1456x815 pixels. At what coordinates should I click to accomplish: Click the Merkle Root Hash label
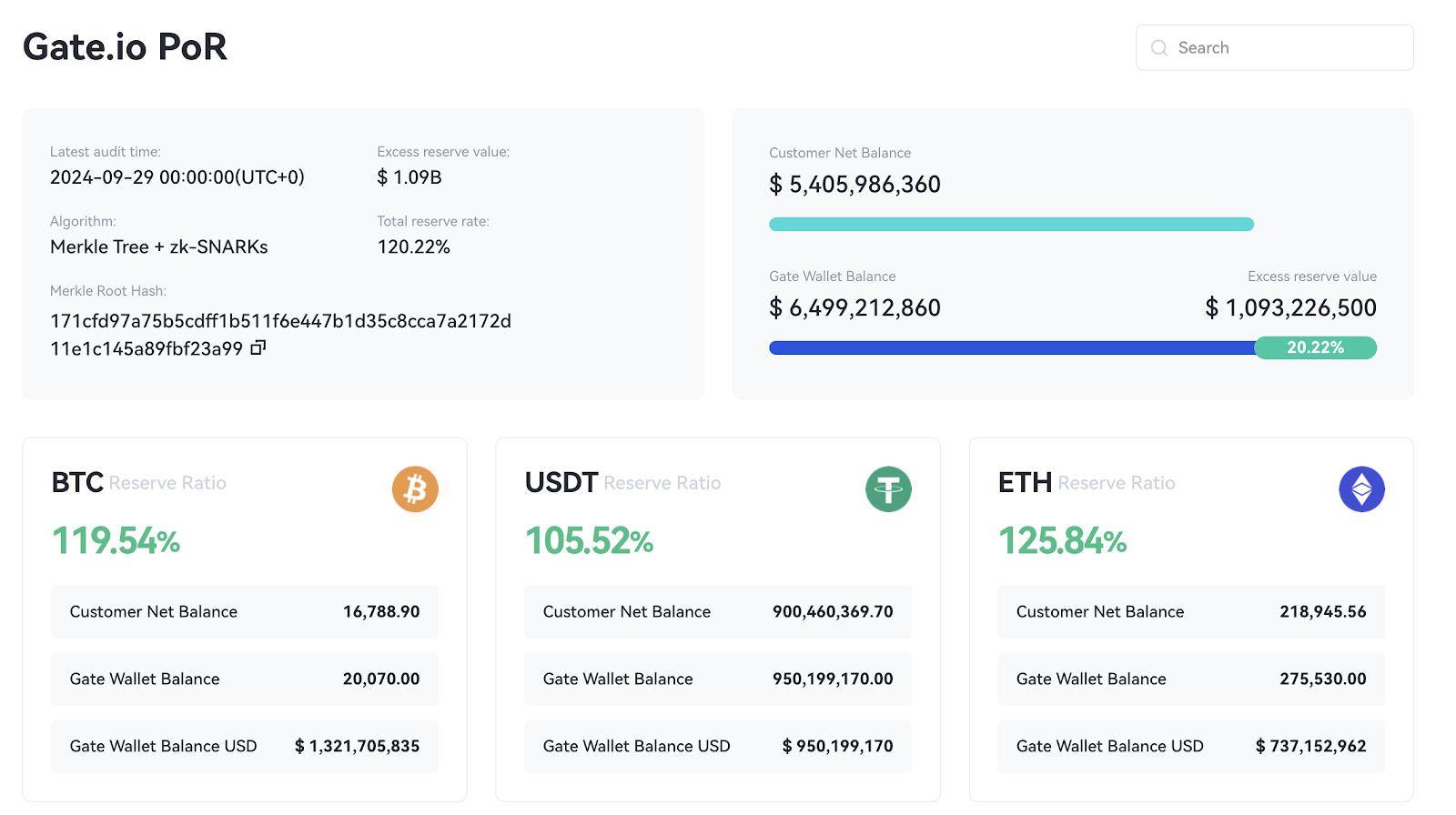pos(108,291)
